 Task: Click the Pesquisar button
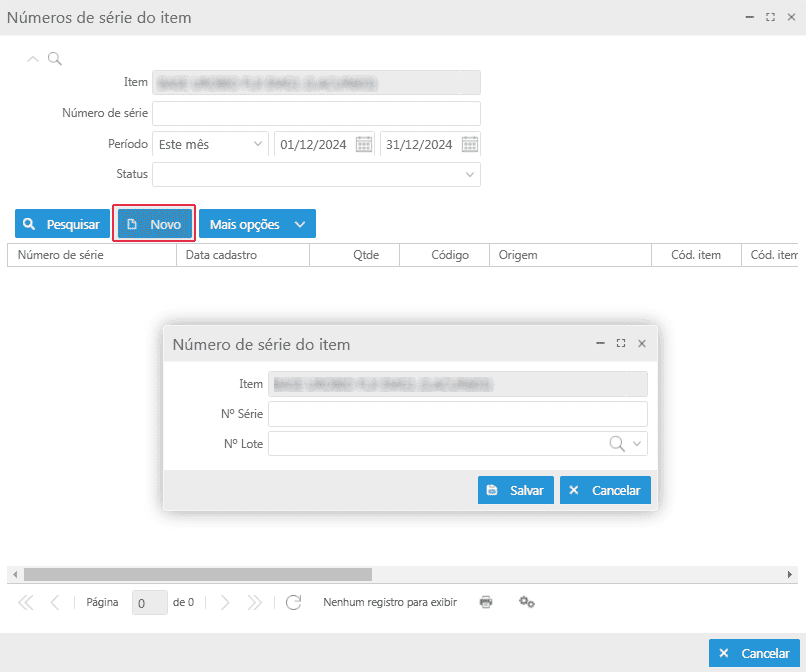click(62, 224)
